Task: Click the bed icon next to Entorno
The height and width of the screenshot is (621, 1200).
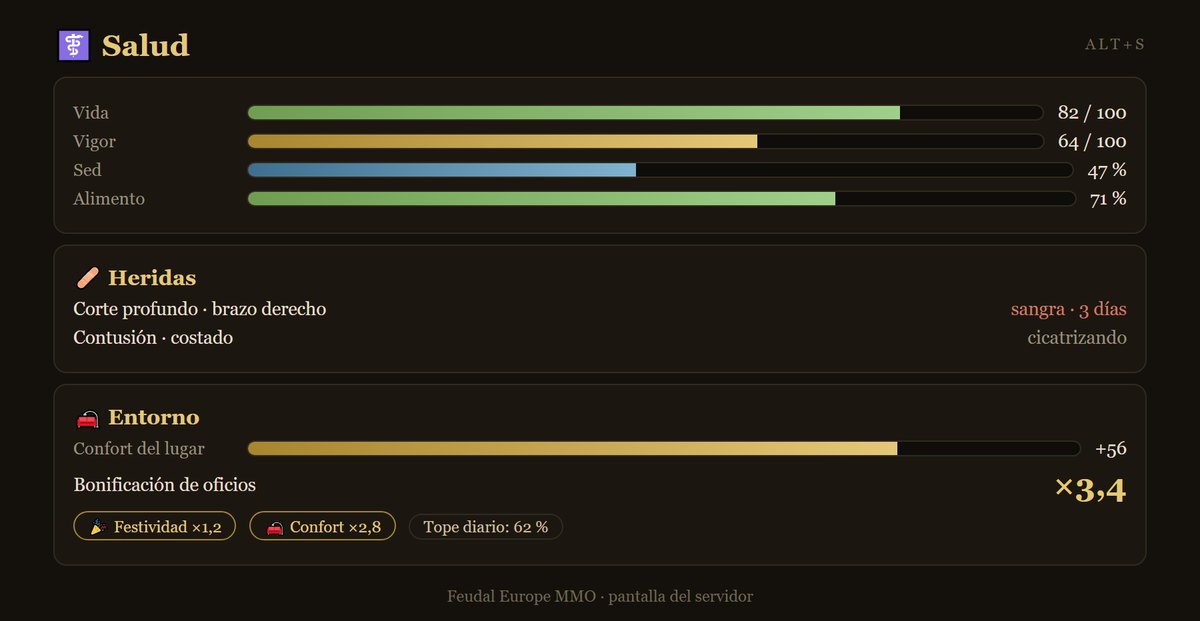Action: 87,418
